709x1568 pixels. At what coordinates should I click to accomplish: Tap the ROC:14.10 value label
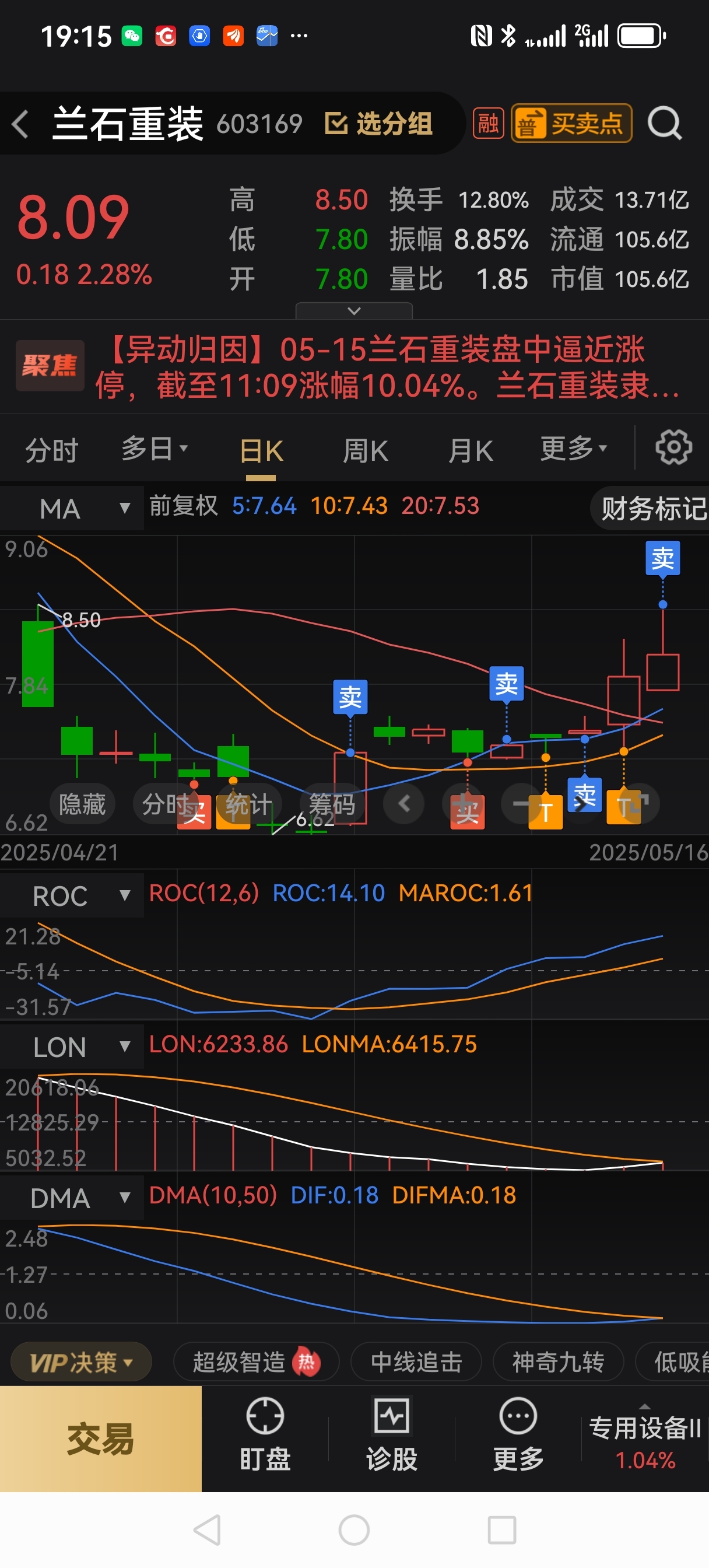329,893
